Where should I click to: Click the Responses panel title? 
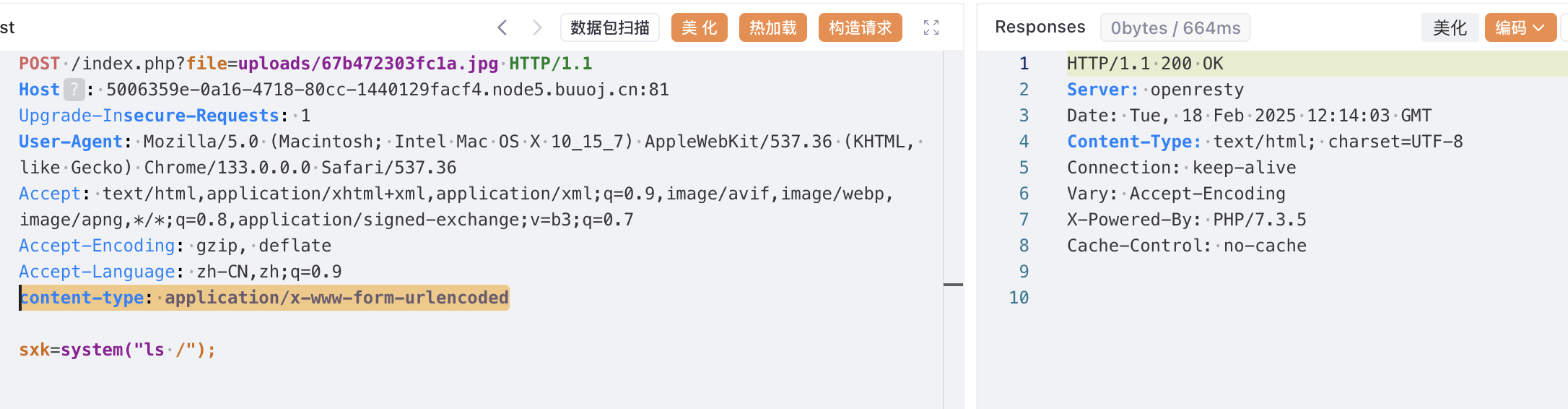1040,27
